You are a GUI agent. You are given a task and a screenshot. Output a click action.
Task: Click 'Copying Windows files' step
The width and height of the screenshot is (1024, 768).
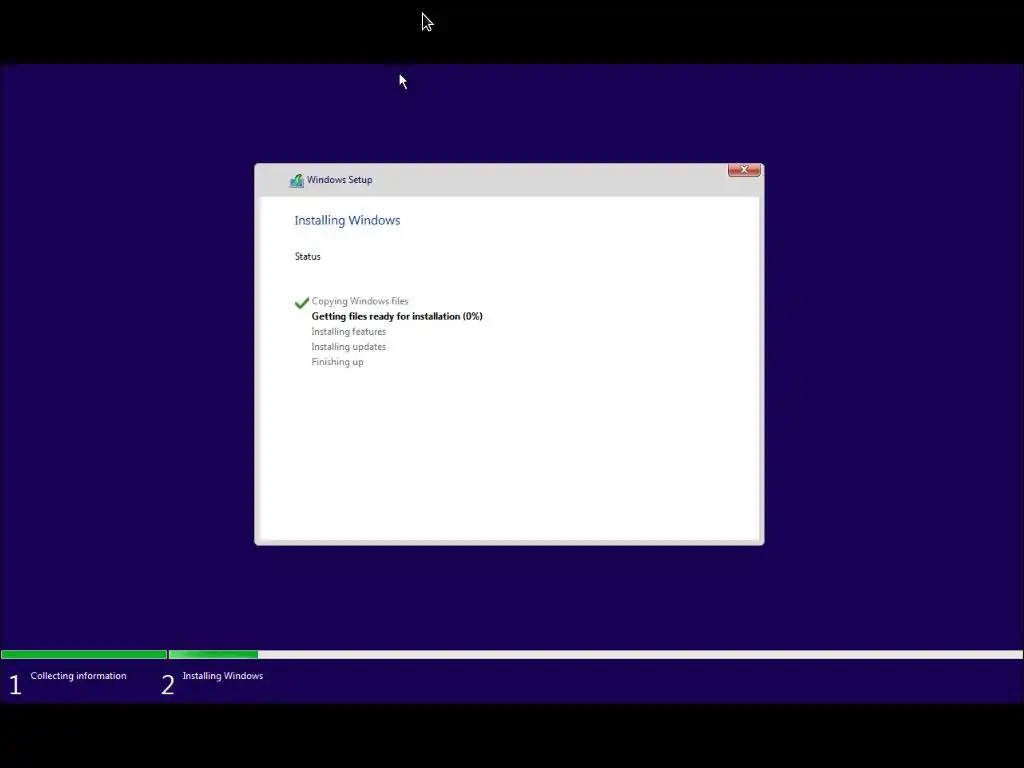pyautogui.click(x=360, y=301)
